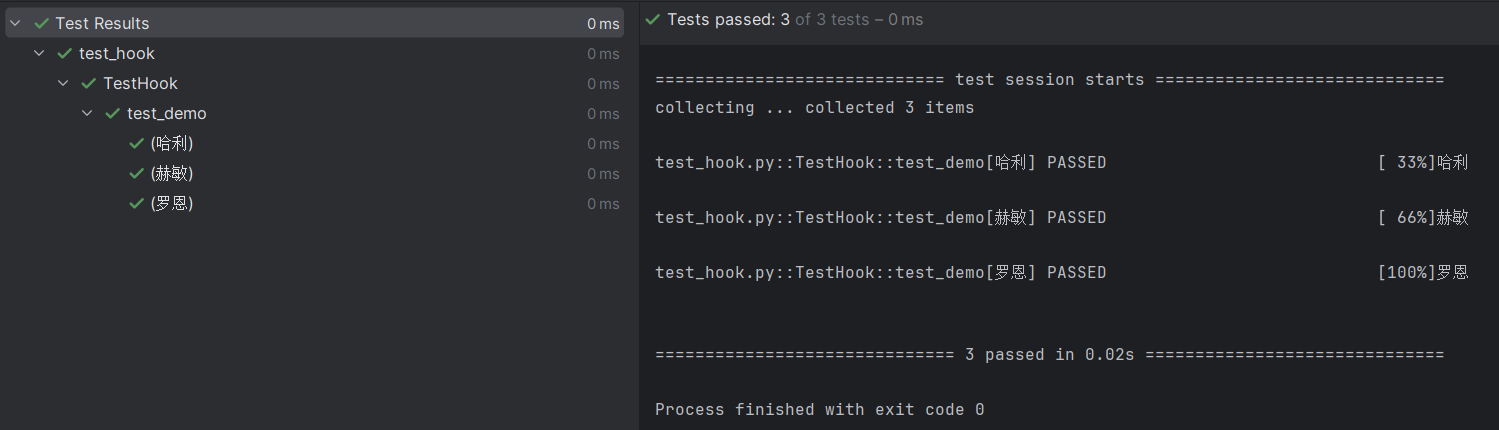Click the "Process finished with exit code 0" line
This screenshot has width=1499, height=430.
819,409
